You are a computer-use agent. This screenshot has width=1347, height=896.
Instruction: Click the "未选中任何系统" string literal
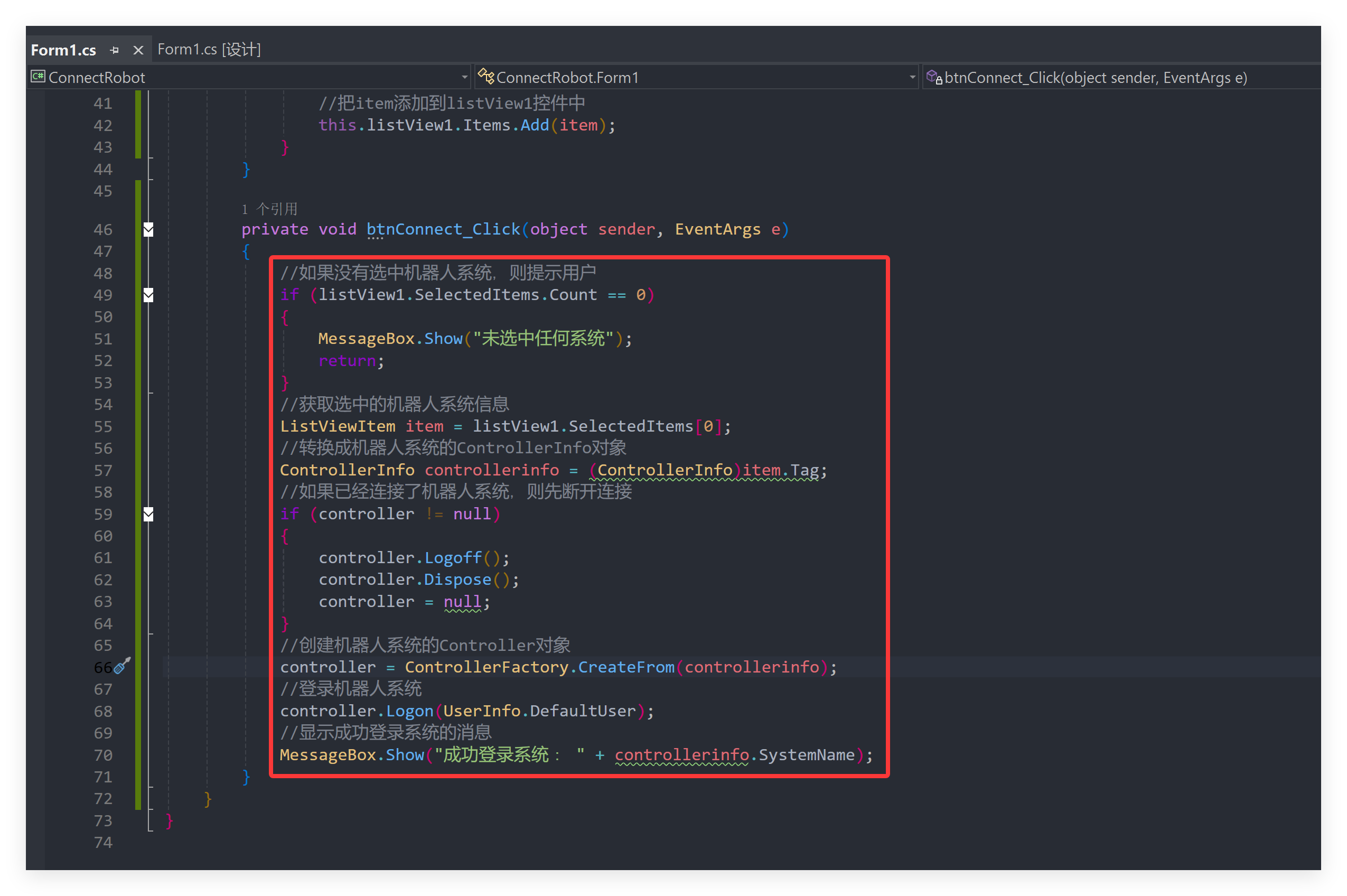point(542,339)
